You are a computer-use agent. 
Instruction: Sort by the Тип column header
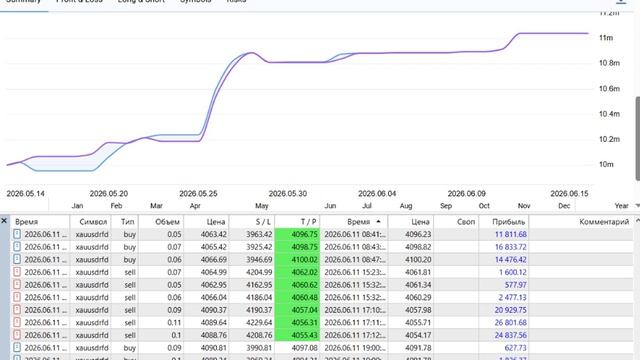[x=128, y=222]
